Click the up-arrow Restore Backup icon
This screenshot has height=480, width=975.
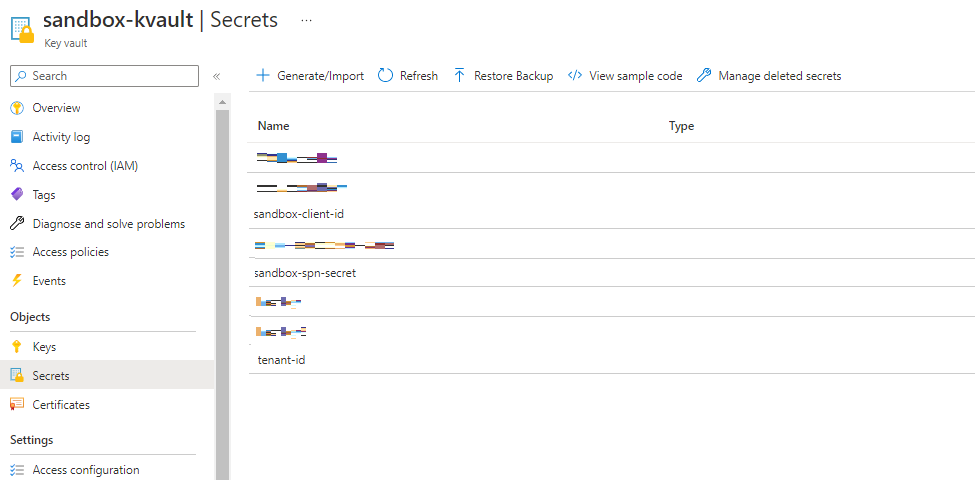pos(460,76)
